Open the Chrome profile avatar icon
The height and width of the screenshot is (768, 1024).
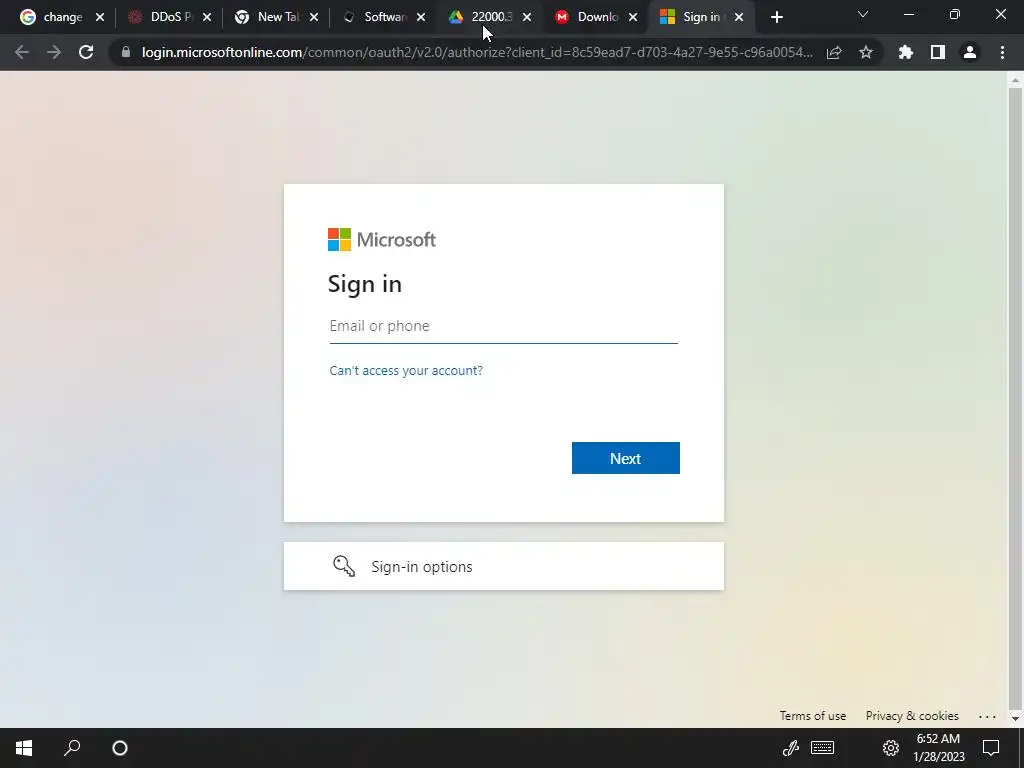point(970,52)
